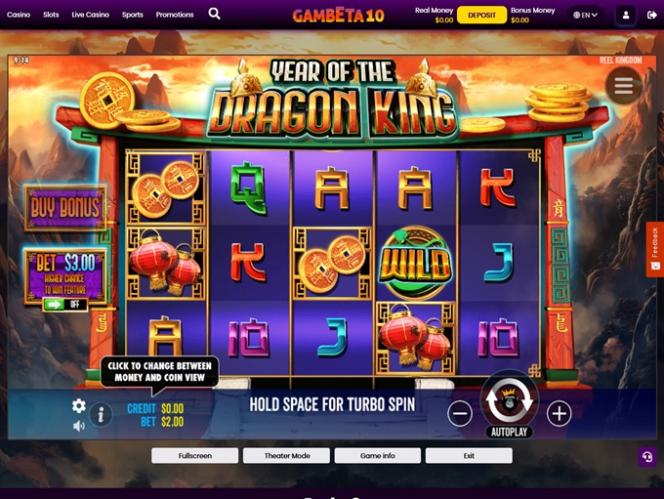Mute the game sound speaker icon
The height and width of the screenshot is (499, 664).
tap(79, 426)
